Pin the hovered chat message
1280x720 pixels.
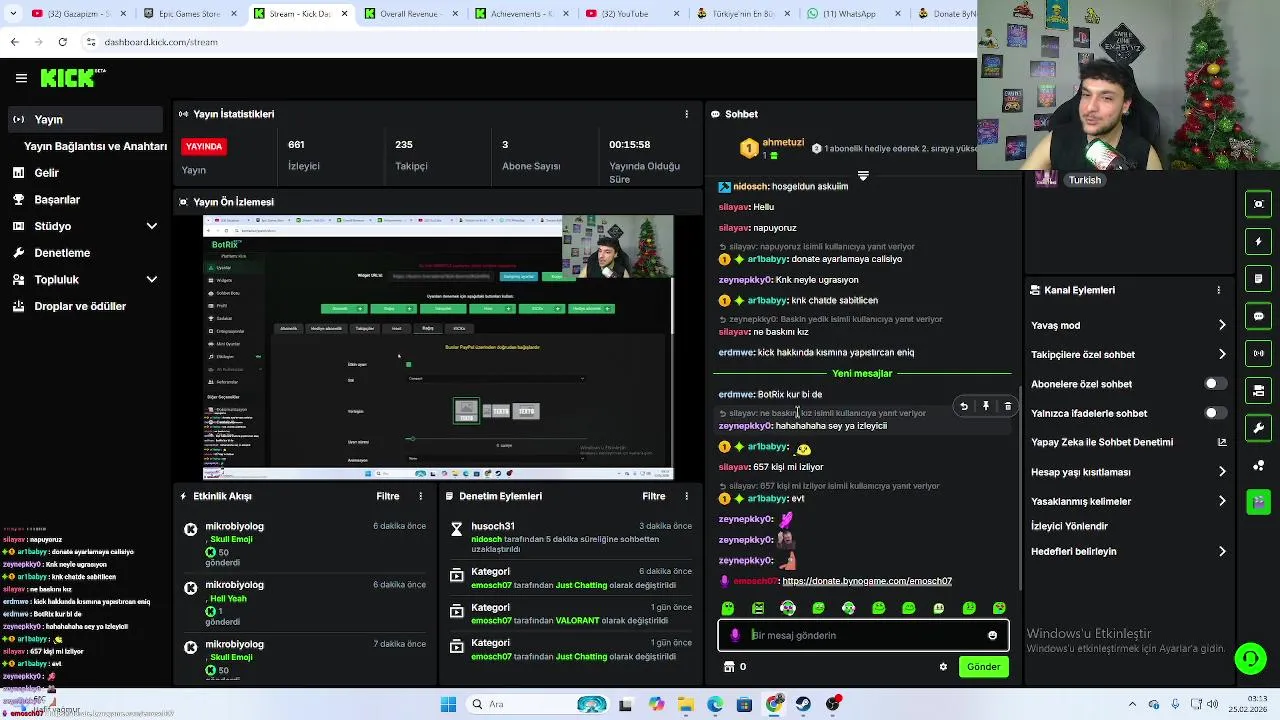click(985, 406)
